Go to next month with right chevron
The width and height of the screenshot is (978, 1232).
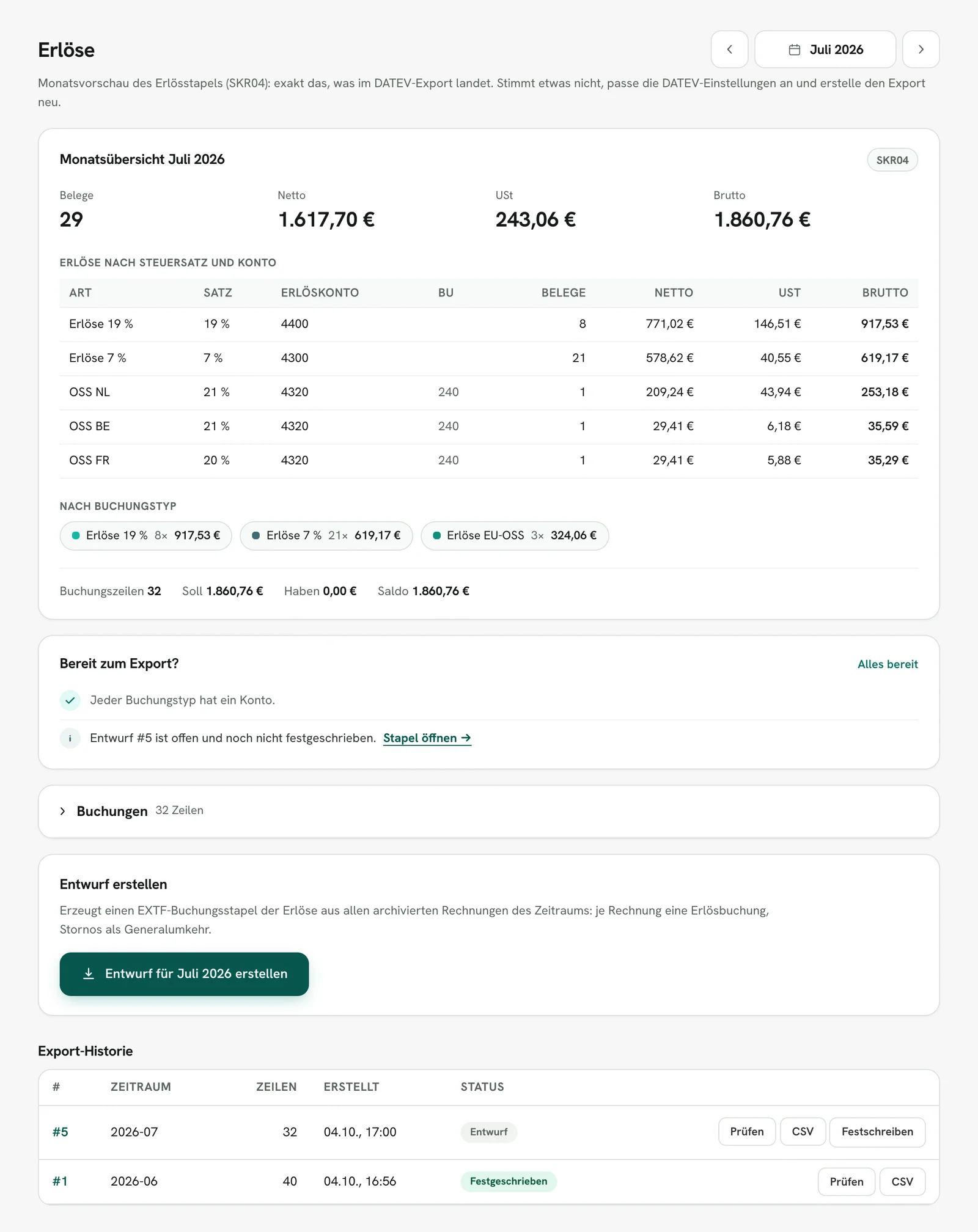(x=921, y=50)
